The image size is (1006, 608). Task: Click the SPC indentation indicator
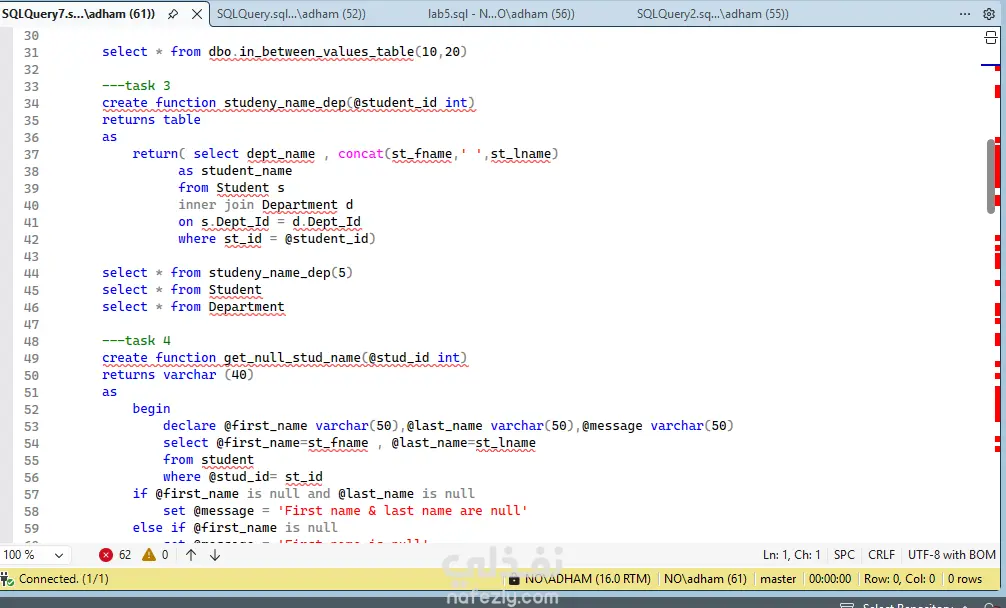[x=844, y=555]
